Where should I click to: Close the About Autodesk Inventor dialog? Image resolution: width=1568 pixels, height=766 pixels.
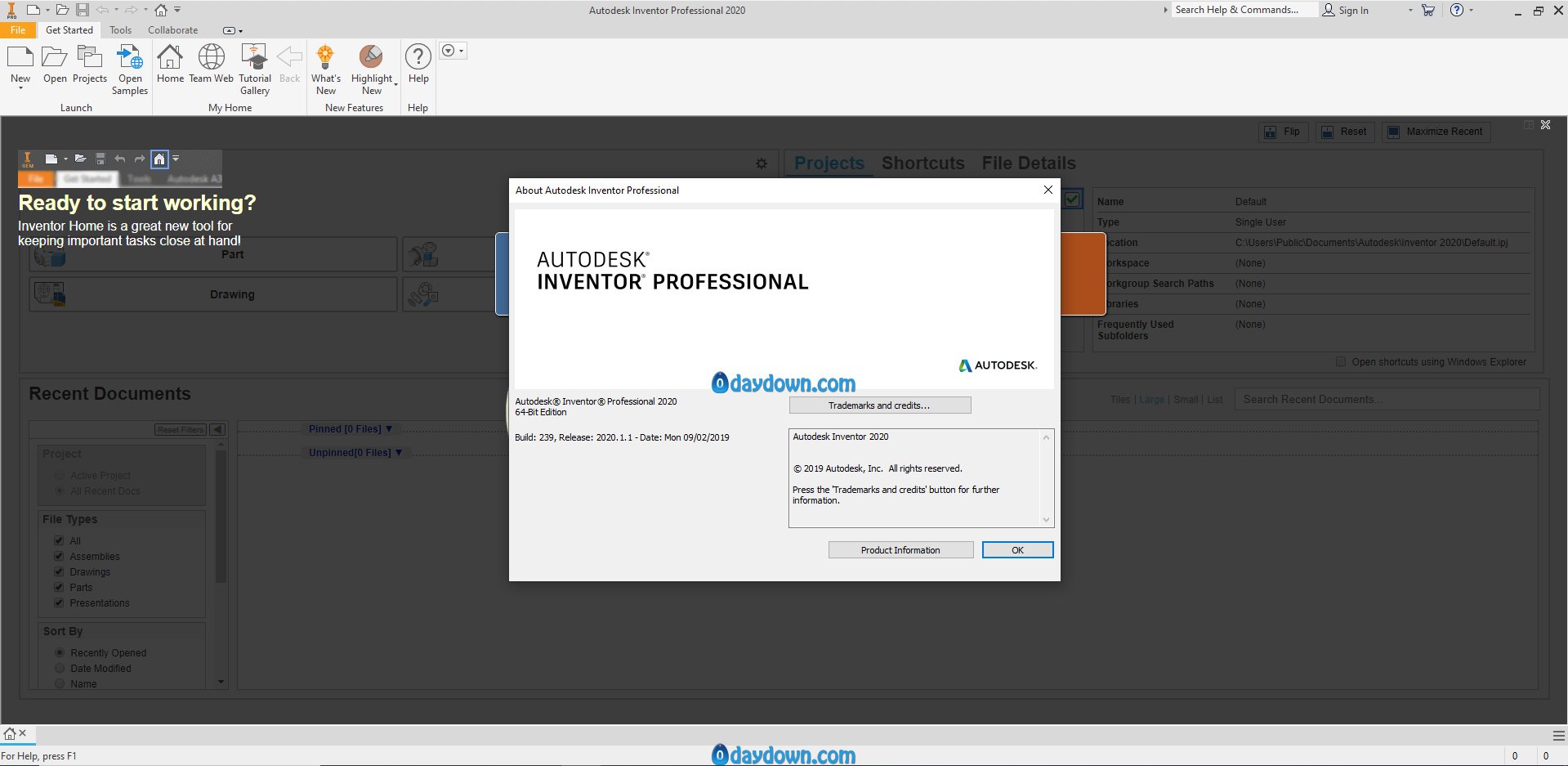tap(1048, 190)
